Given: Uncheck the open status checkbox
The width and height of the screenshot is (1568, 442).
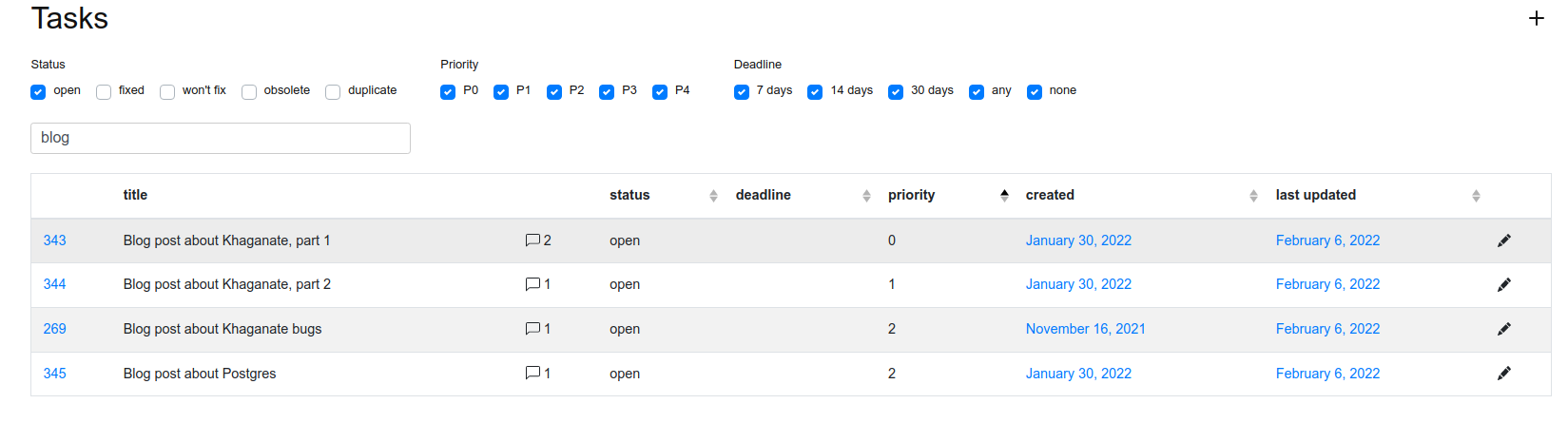Looking at the screenshot, I should tap(38, 91).
